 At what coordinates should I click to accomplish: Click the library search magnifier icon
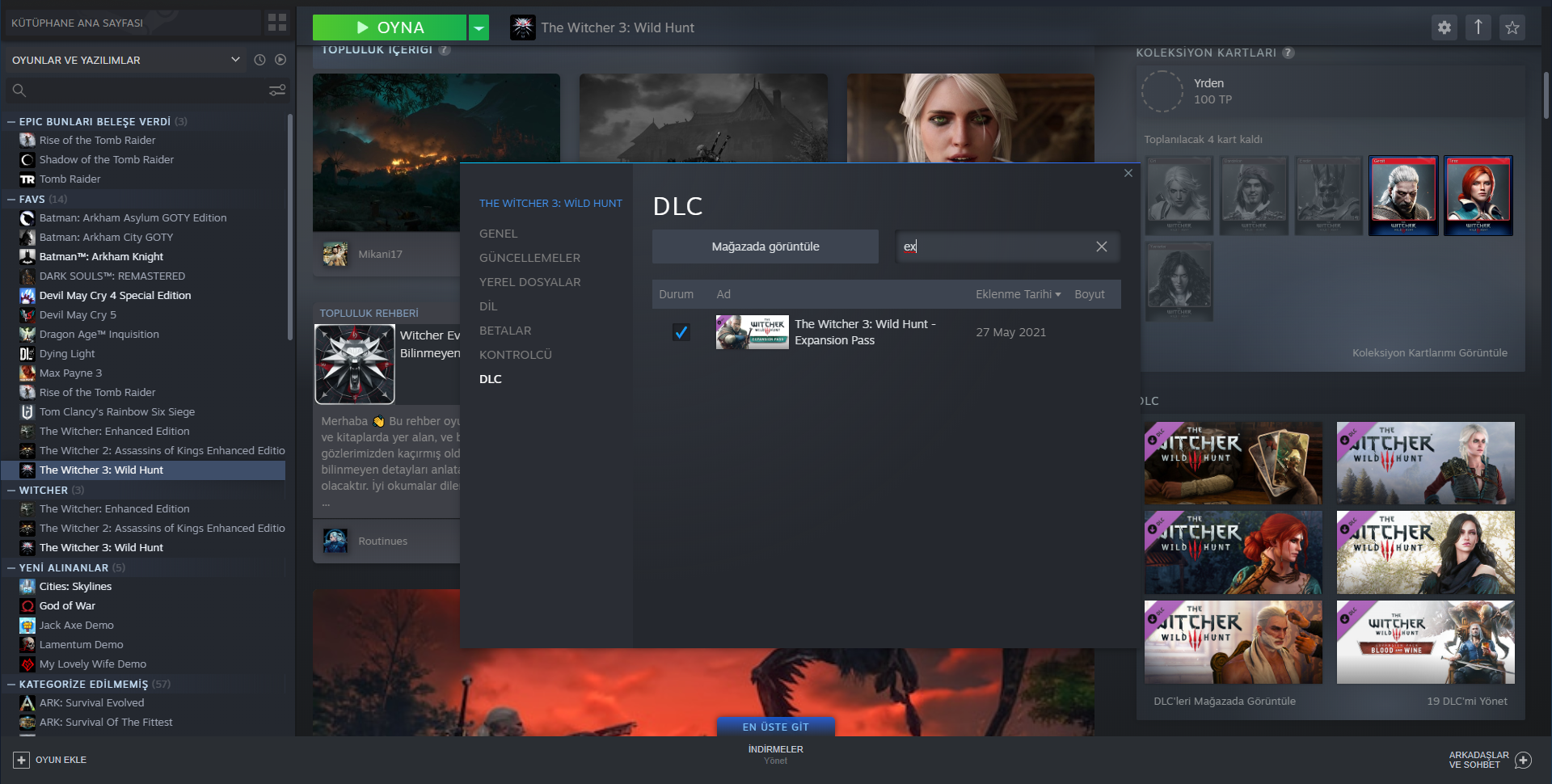point(19,91)
